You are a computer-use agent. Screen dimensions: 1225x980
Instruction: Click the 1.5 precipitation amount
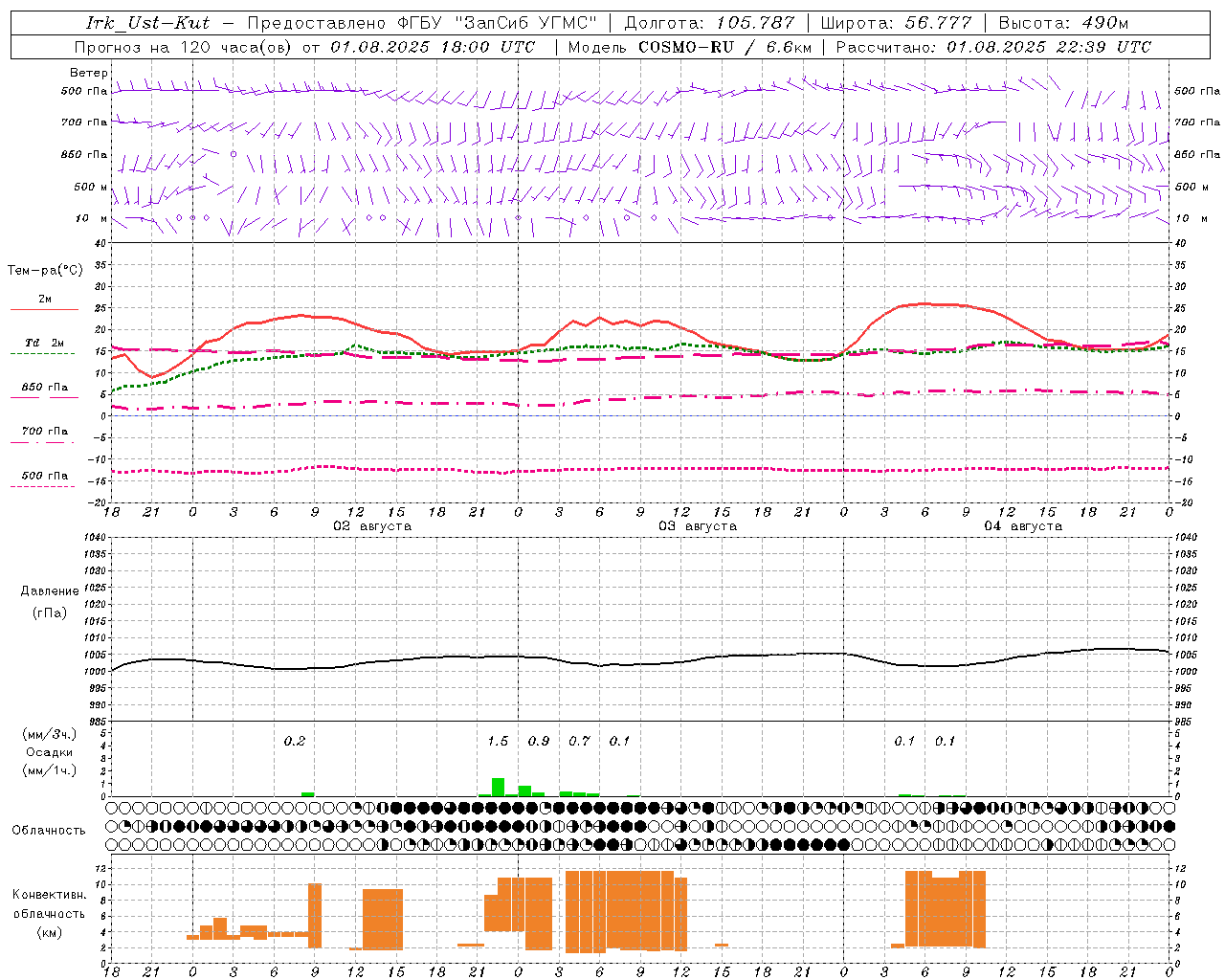498,742
